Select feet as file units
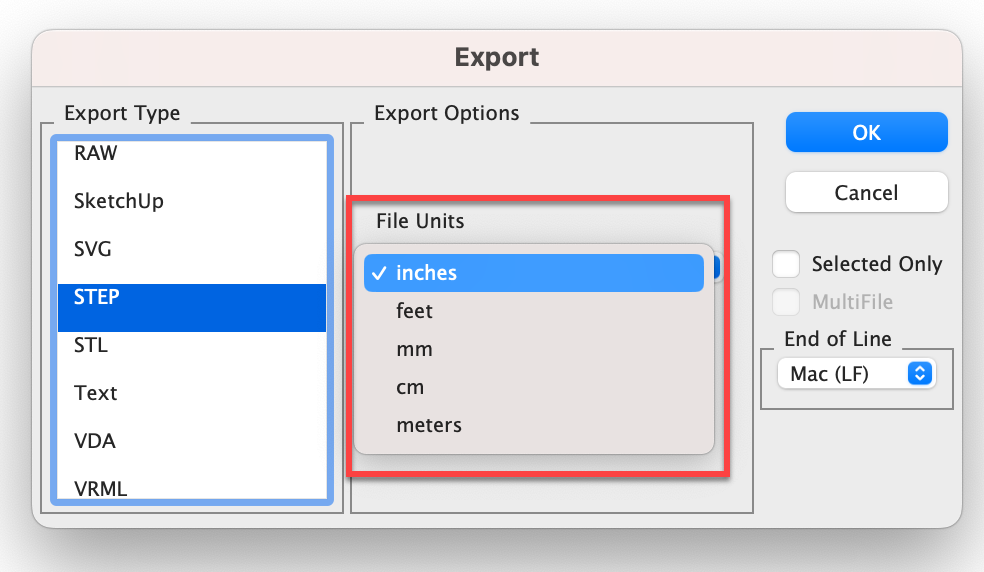 [x=533, y=311]
